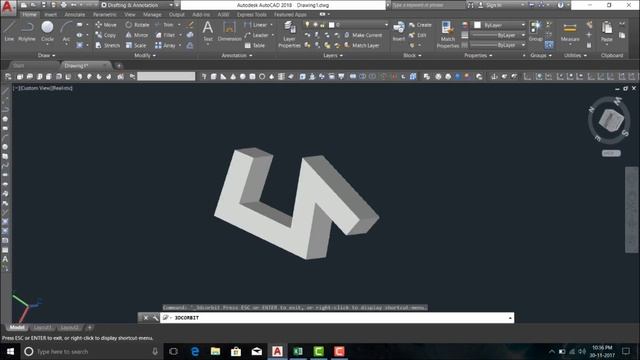
Task: Click Match Layer button
Action: (362, 45)
